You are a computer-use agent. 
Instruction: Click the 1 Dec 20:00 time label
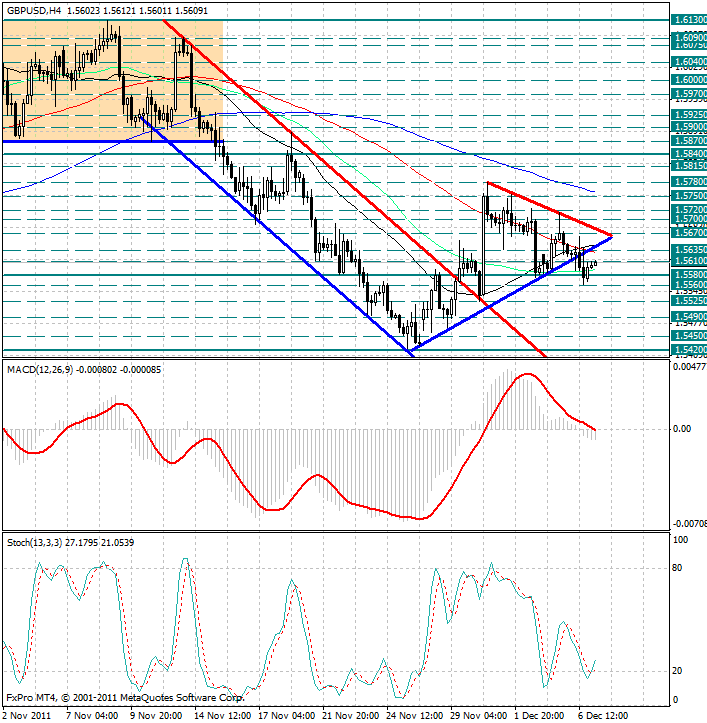tap(540, 716)
